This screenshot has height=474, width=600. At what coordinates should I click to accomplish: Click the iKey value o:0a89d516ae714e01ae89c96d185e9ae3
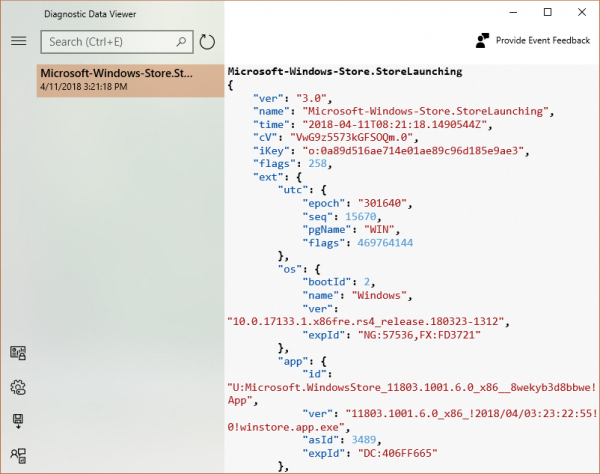(413, 151)
